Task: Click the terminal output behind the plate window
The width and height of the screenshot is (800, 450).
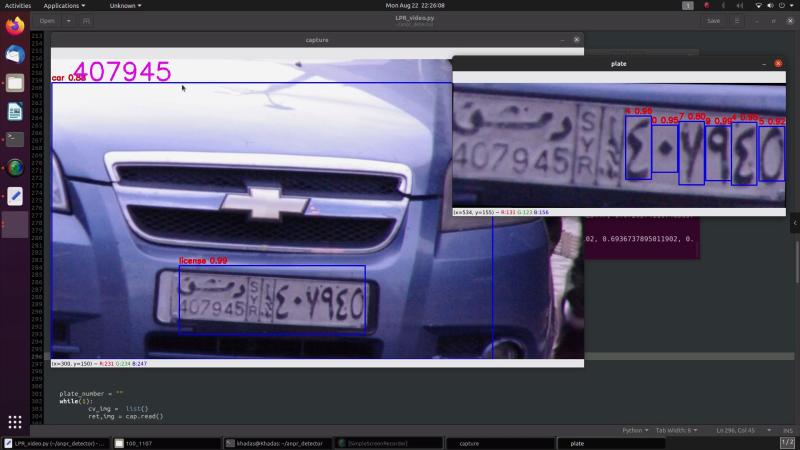Action: pyautogui.click(x=642, y=238)
